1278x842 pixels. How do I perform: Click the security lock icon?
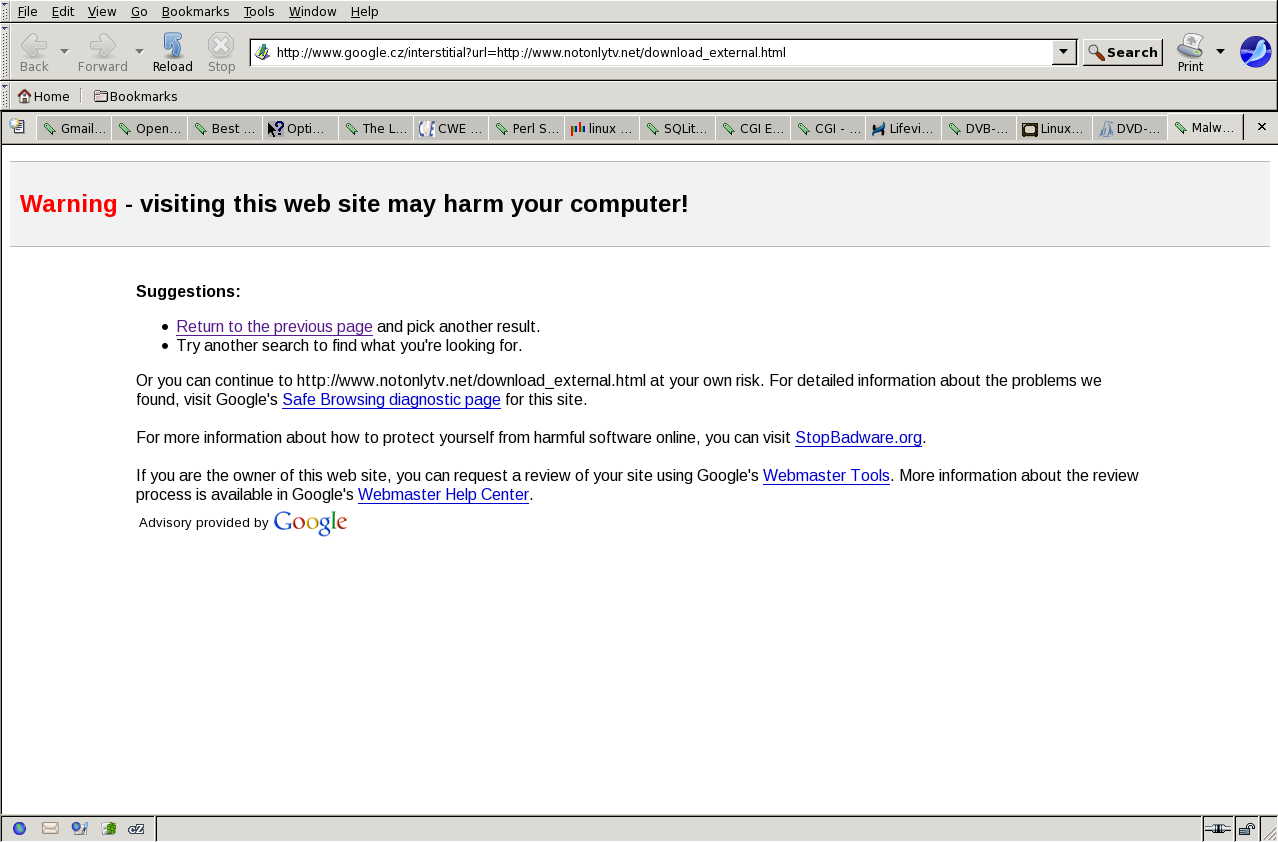(x=1246, y=828)
